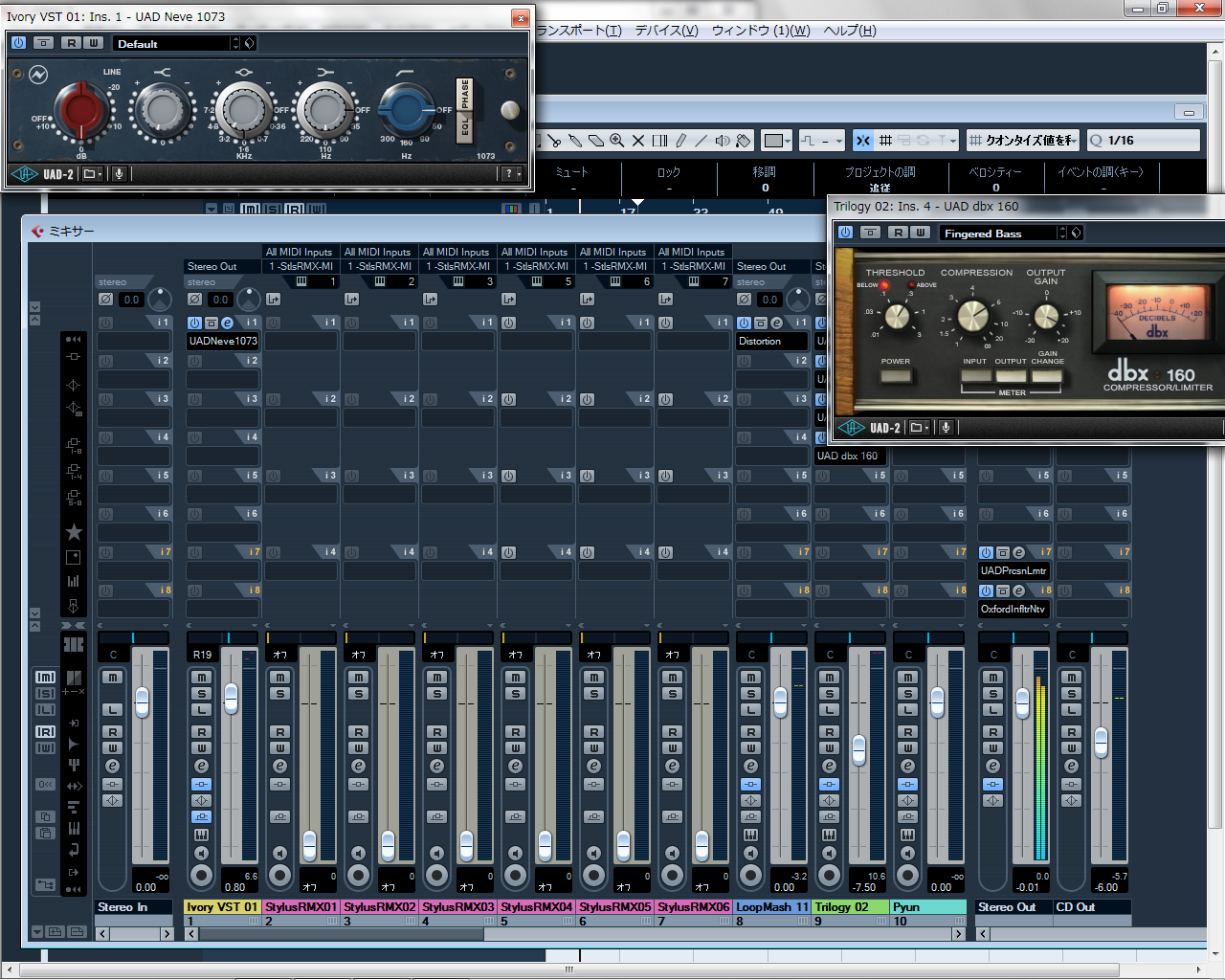Open the Devices (デバイス) menu
Screen dimensions: 1225x980
[x=666, y=31]
